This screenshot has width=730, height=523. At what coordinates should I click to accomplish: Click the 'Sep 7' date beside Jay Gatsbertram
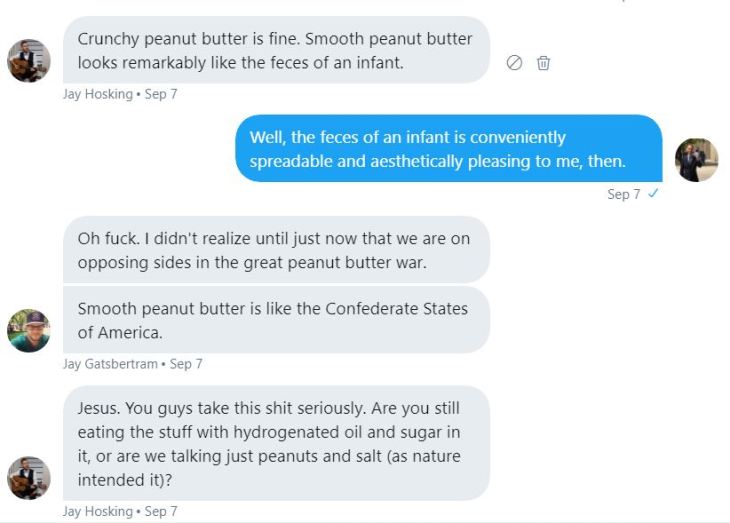click(186, 364)
